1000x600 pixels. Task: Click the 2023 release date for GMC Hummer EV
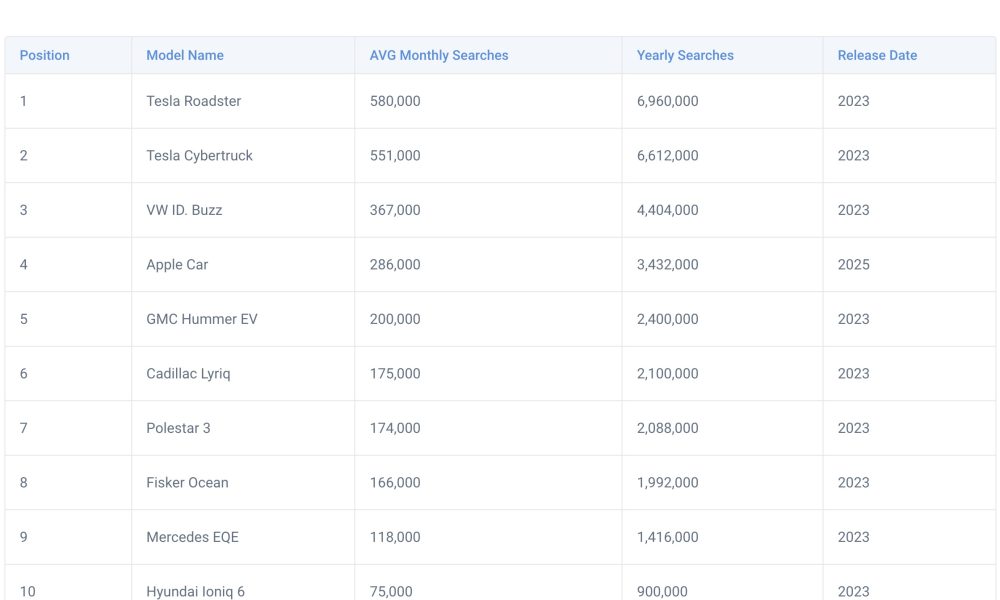coord(853,319)
